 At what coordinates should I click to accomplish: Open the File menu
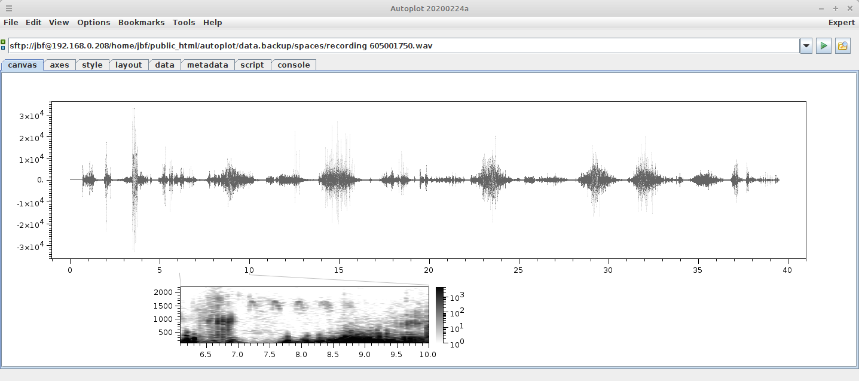10,22
